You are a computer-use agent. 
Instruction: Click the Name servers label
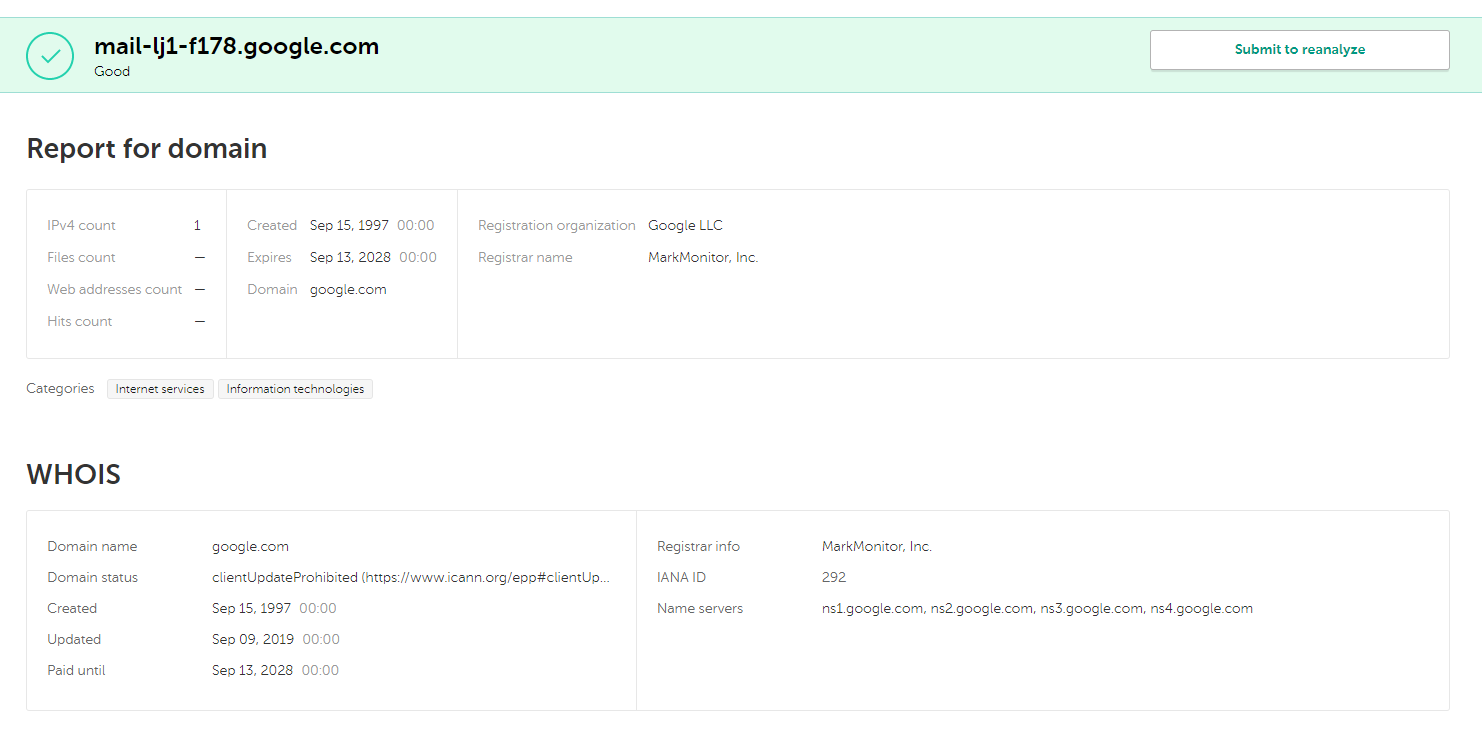pos(700,609)
